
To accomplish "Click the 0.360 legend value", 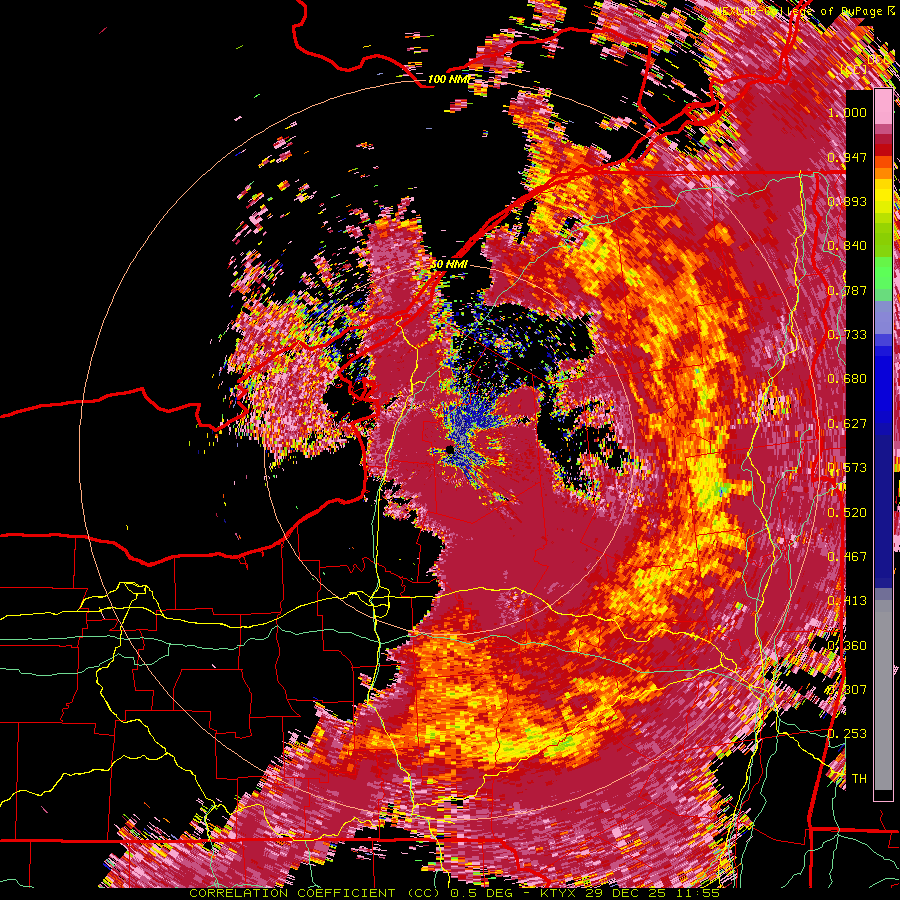I will (847, 646).
